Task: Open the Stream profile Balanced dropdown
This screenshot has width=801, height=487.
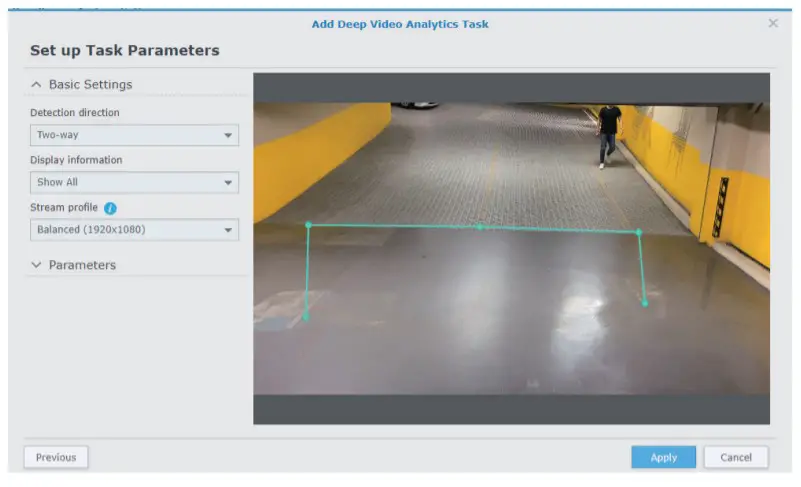Action: click(x=134, y=230)
